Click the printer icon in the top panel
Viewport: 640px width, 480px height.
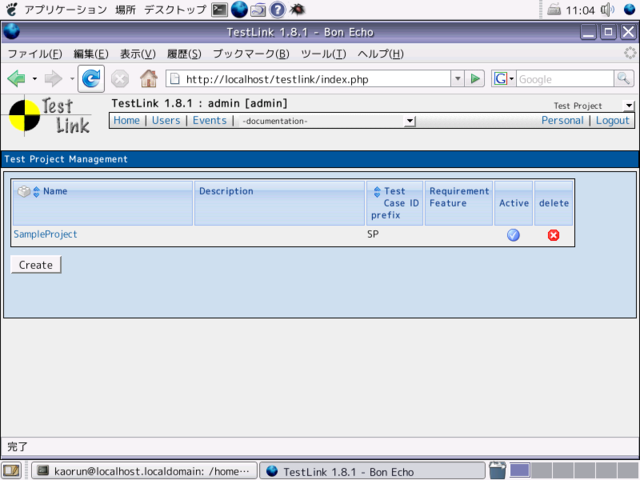coord(554,9)
